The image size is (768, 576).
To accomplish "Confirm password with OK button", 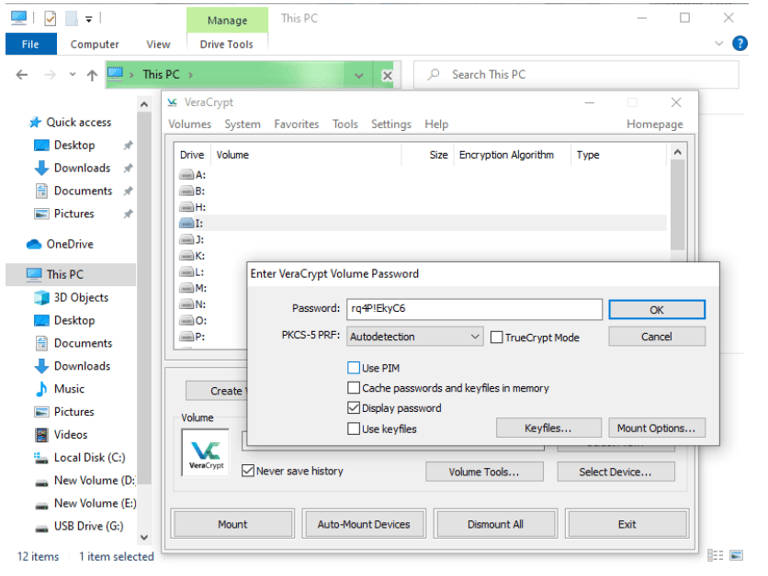I will [657, 310].
